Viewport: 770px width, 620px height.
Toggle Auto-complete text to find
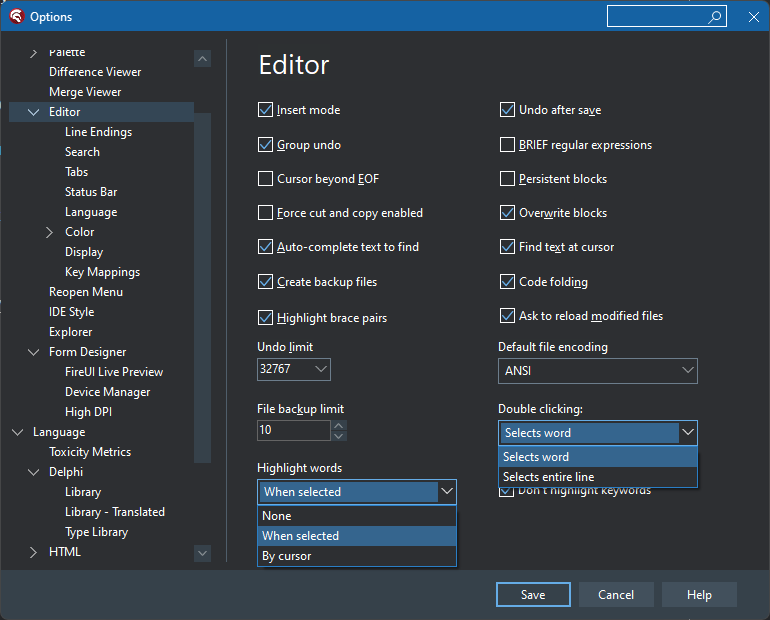coord(266,246)
